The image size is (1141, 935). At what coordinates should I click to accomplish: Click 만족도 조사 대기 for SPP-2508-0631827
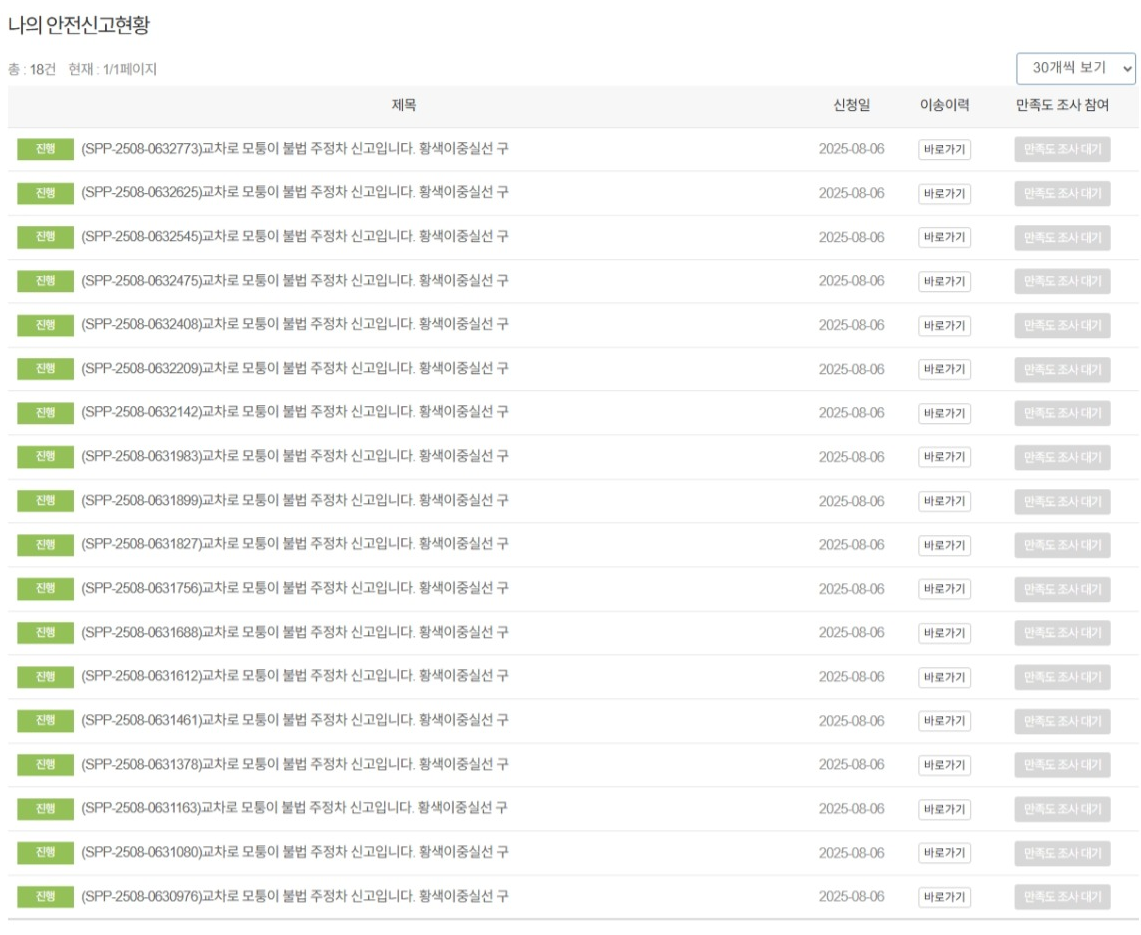point(1061,545)
